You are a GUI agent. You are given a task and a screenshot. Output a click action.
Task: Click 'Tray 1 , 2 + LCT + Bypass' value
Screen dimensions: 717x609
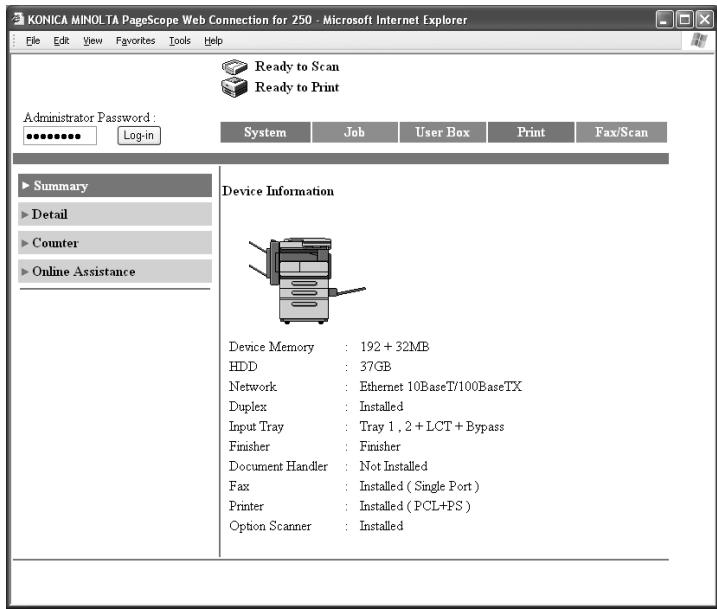coord(432,426)
